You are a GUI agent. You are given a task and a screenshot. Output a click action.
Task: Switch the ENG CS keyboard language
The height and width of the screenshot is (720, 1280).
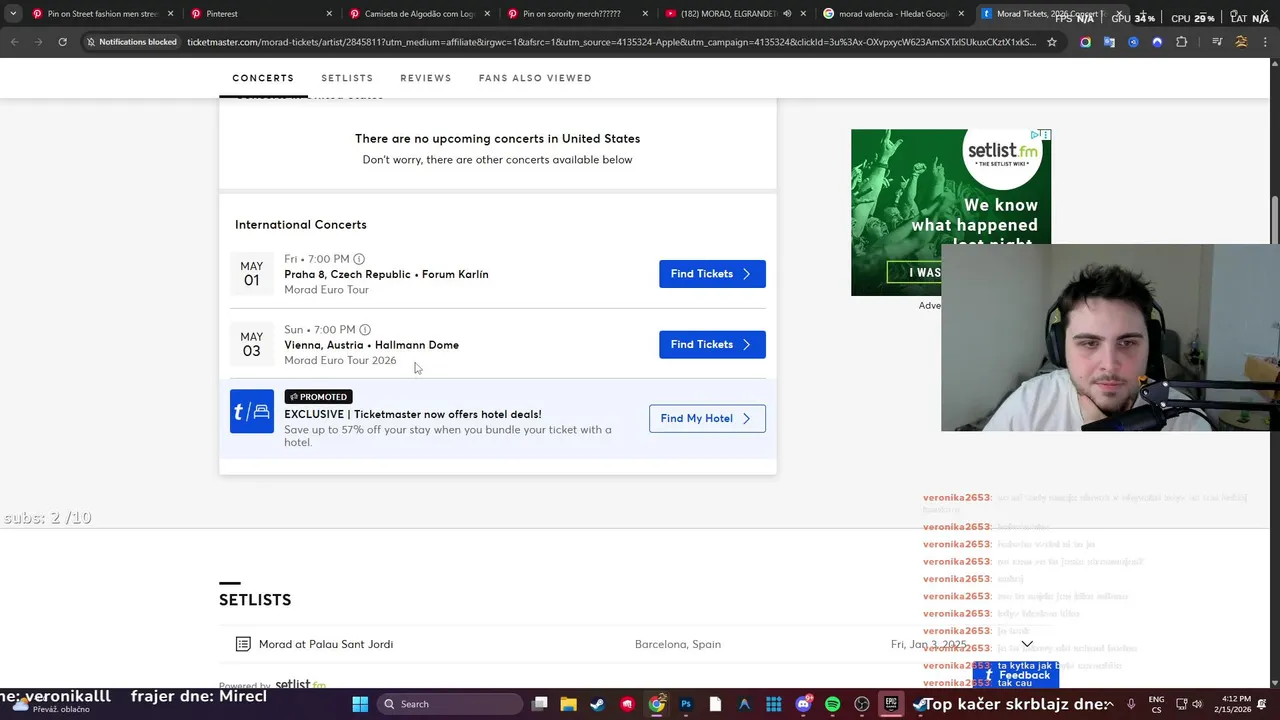(x=1156, y=704)
